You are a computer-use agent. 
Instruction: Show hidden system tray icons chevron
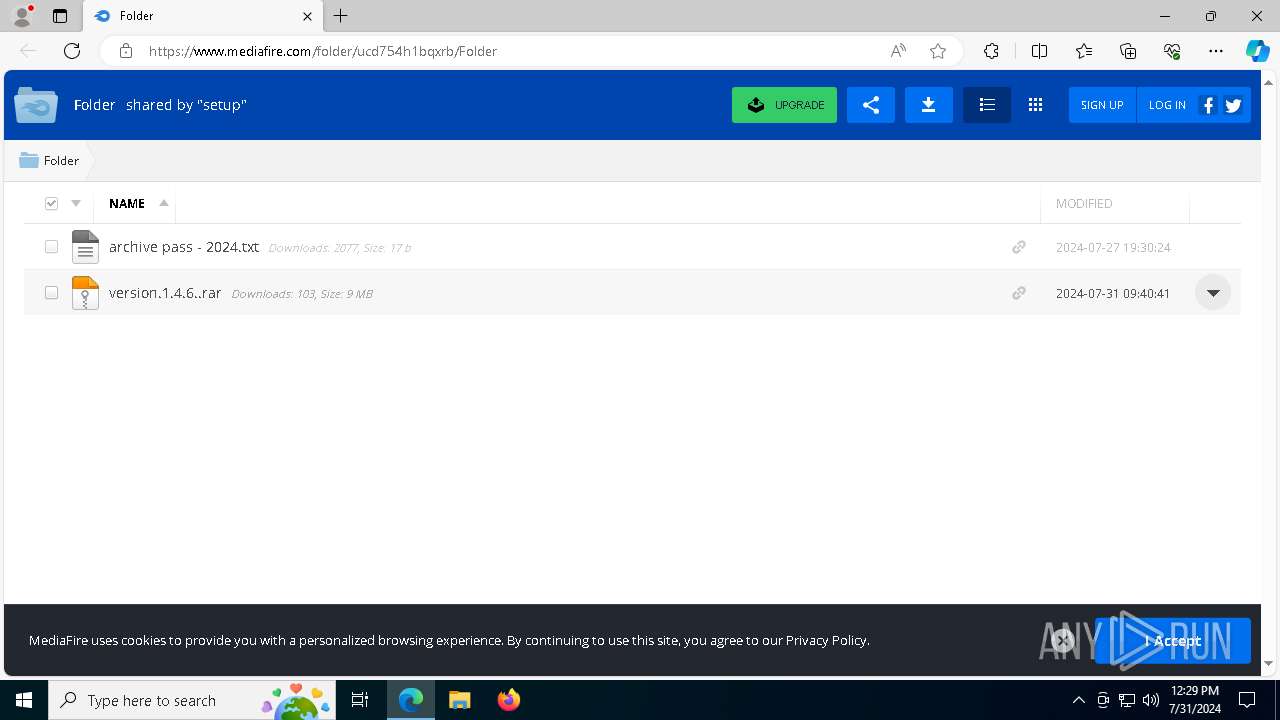point(1078,700)
